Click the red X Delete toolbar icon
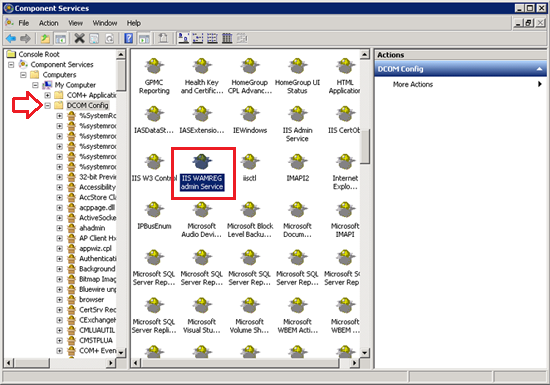Screen dimensions: 550x385 [80, 38]
